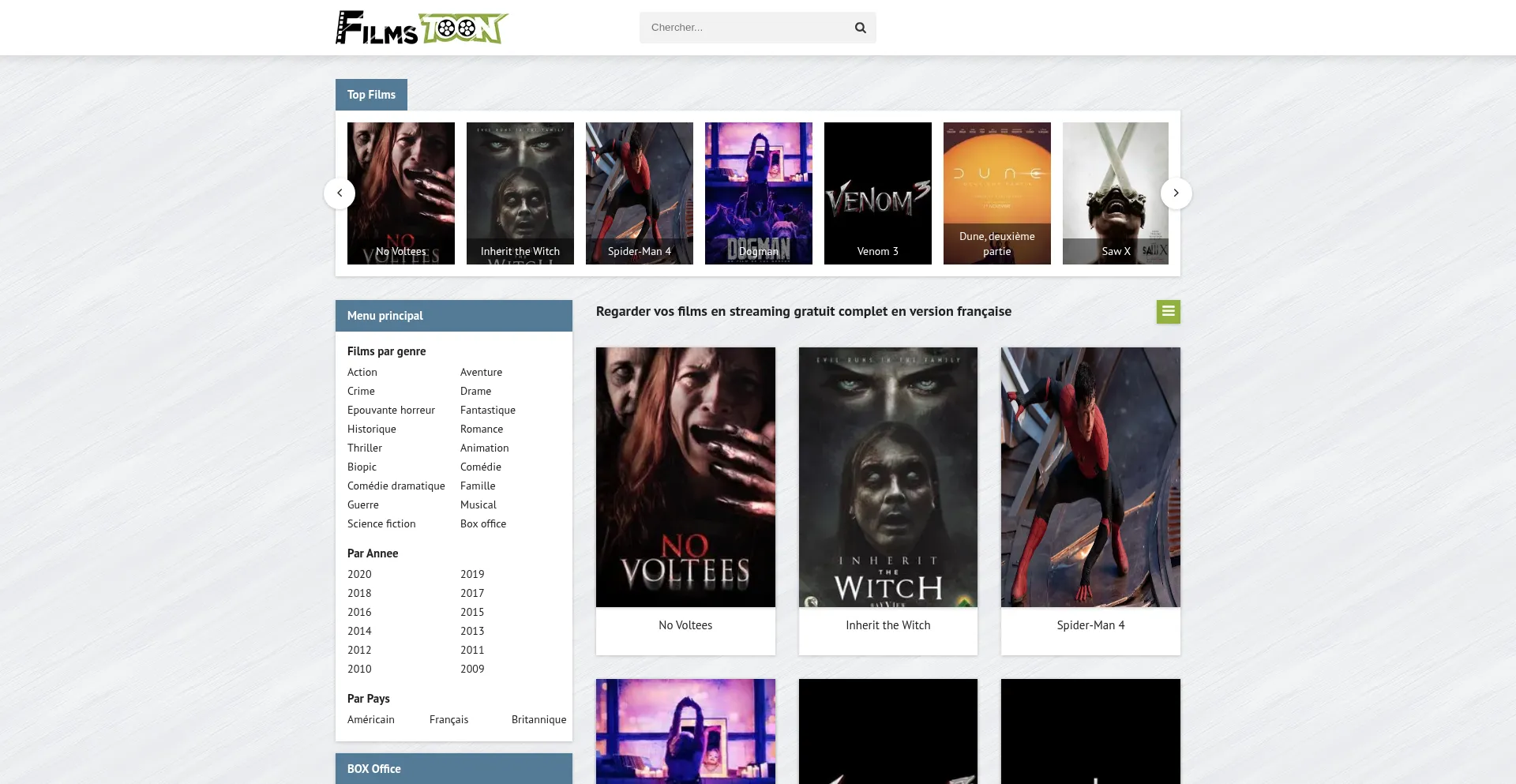Click the BOX Office sidebar header
The height and width of the screenshot is (784, 1516).
tap(454, 769)
